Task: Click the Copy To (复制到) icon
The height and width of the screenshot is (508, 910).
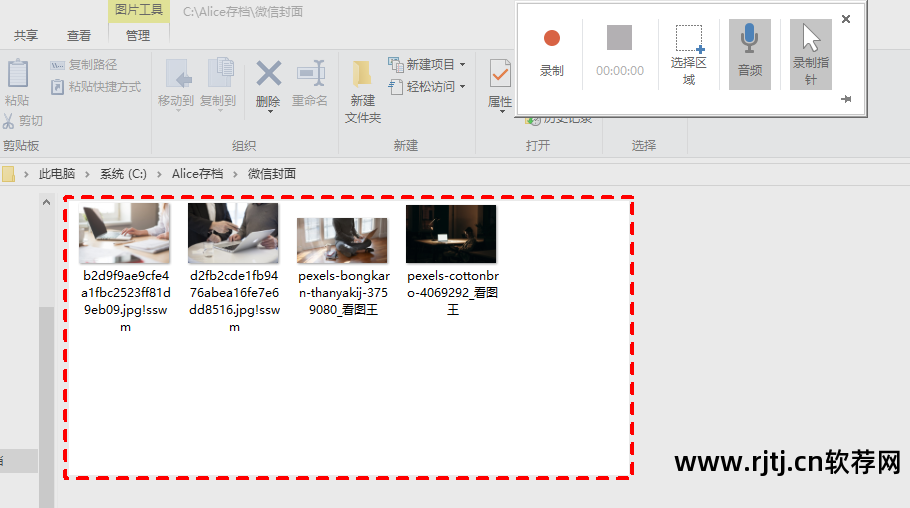Action: (x=220, y=74)
